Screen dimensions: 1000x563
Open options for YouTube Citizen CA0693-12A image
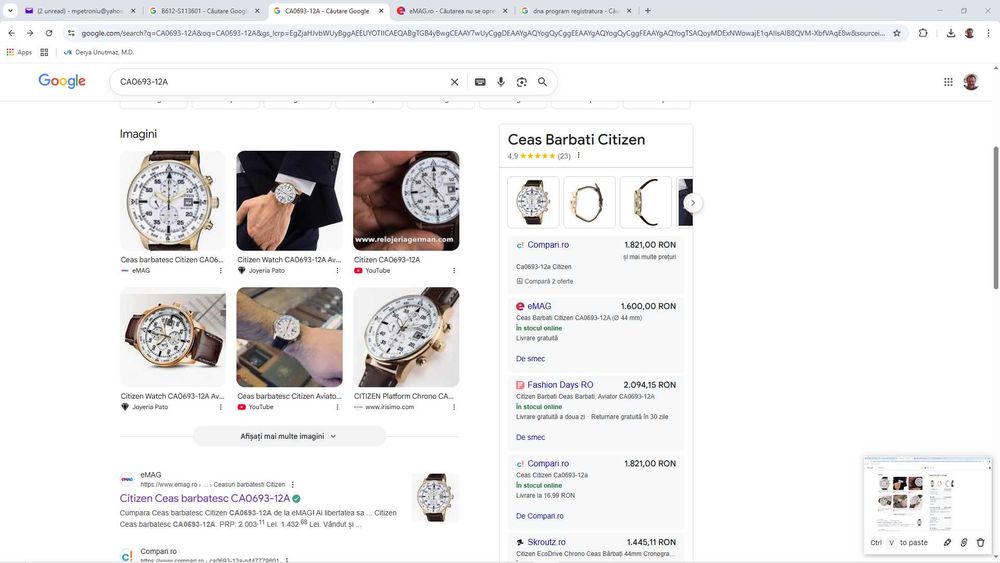click(x=454, y=270)
